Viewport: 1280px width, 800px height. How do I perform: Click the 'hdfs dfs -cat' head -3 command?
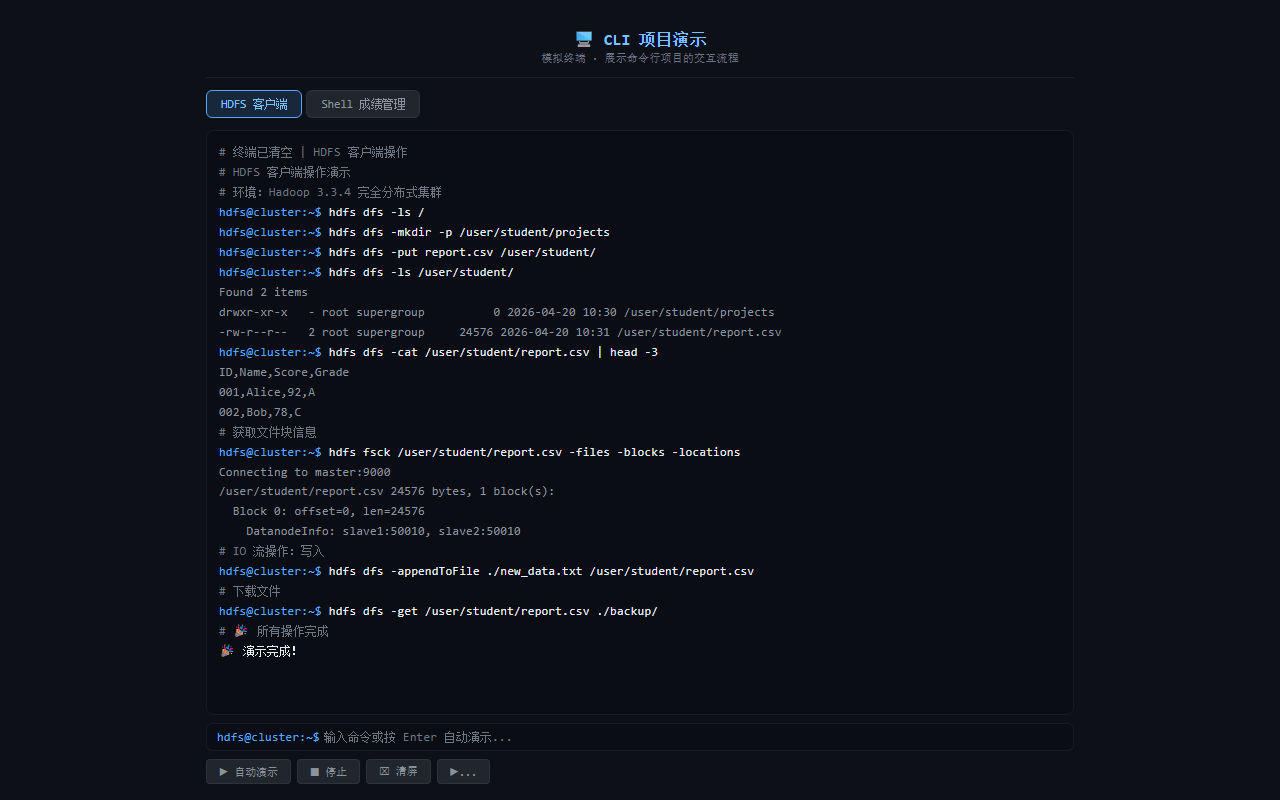point(438,352)
